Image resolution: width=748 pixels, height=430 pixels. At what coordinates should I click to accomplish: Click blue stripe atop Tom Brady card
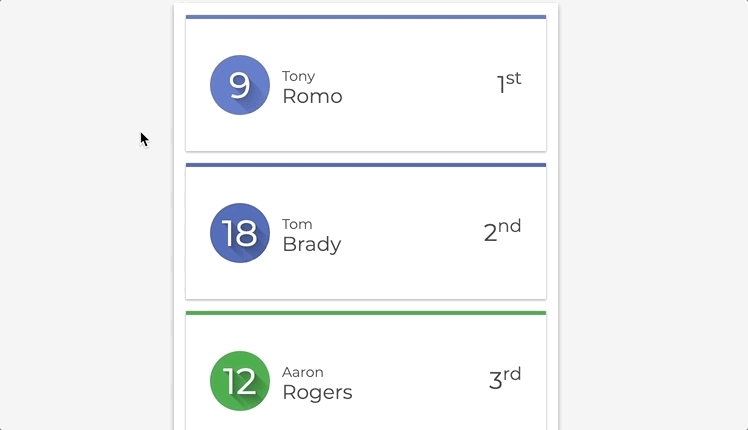pyautogui.click(x=366, y=165)
